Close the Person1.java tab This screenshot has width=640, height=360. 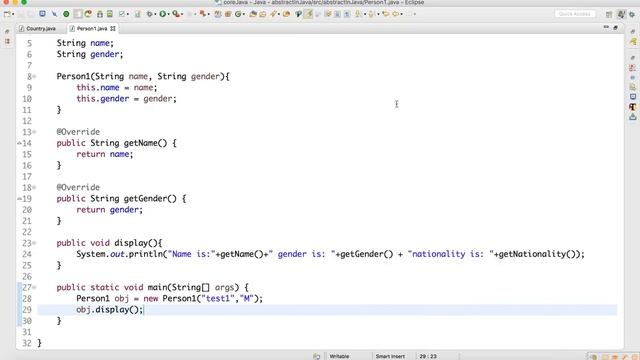click(113, 29)
